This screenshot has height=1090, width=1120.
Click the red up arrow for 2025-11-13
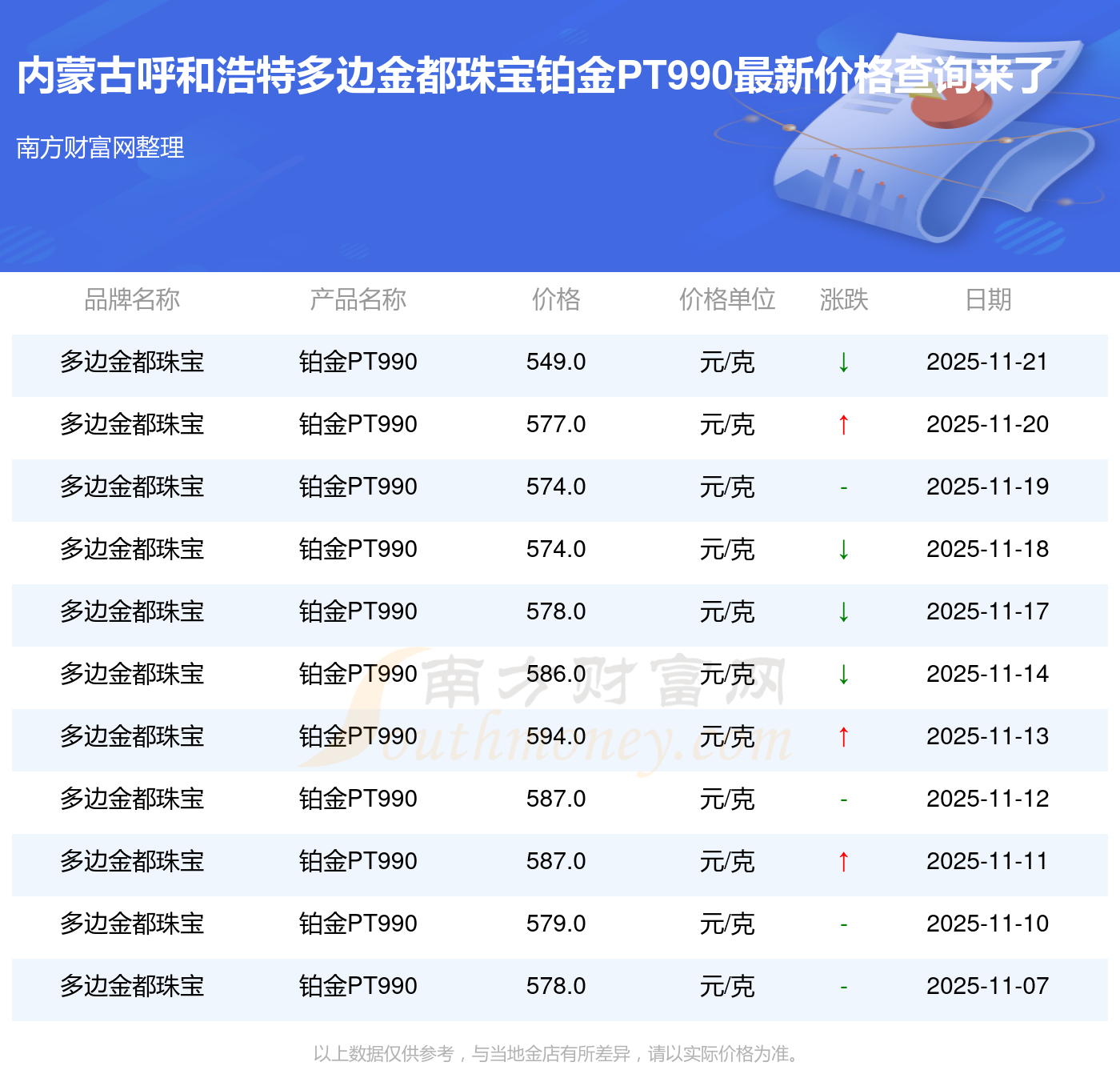click(843, 737)
